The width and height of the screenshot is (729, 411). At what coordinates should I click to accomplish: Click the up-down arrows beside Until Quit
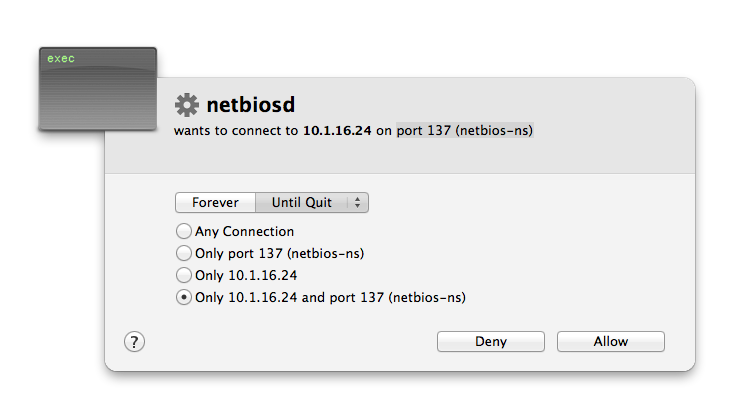pyautogui.click(x=357, y=203)
